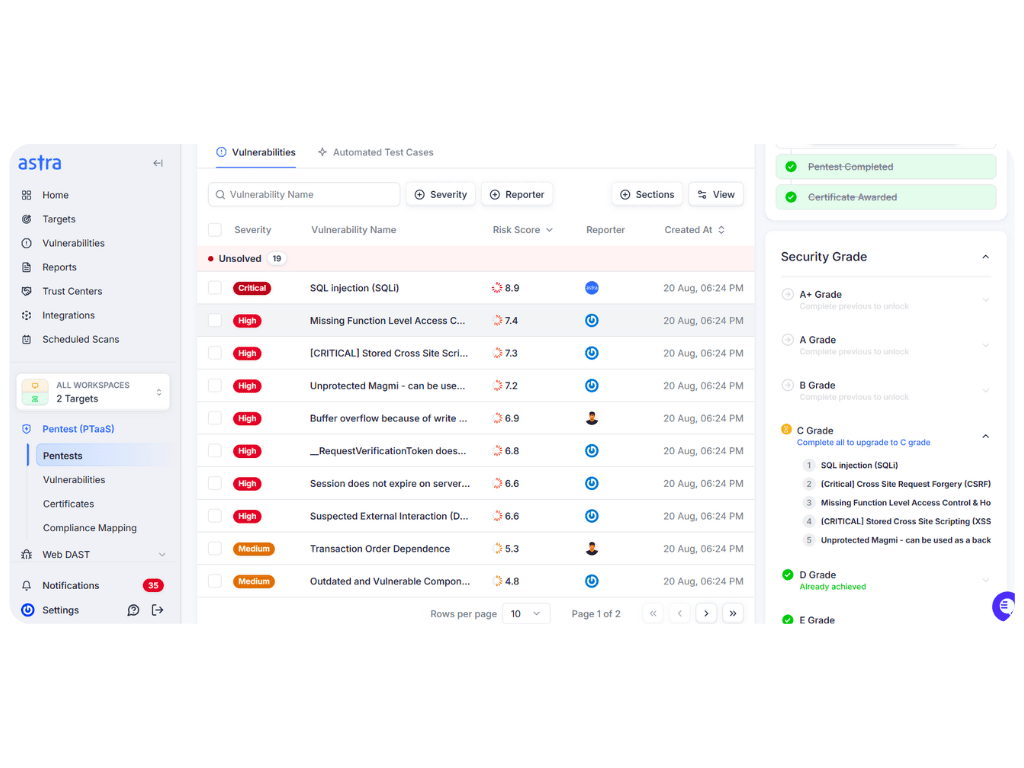Screen dimensions: 1024x768
Task: Open the Home icon in the sidebar
Action: [x=27, y=195]
